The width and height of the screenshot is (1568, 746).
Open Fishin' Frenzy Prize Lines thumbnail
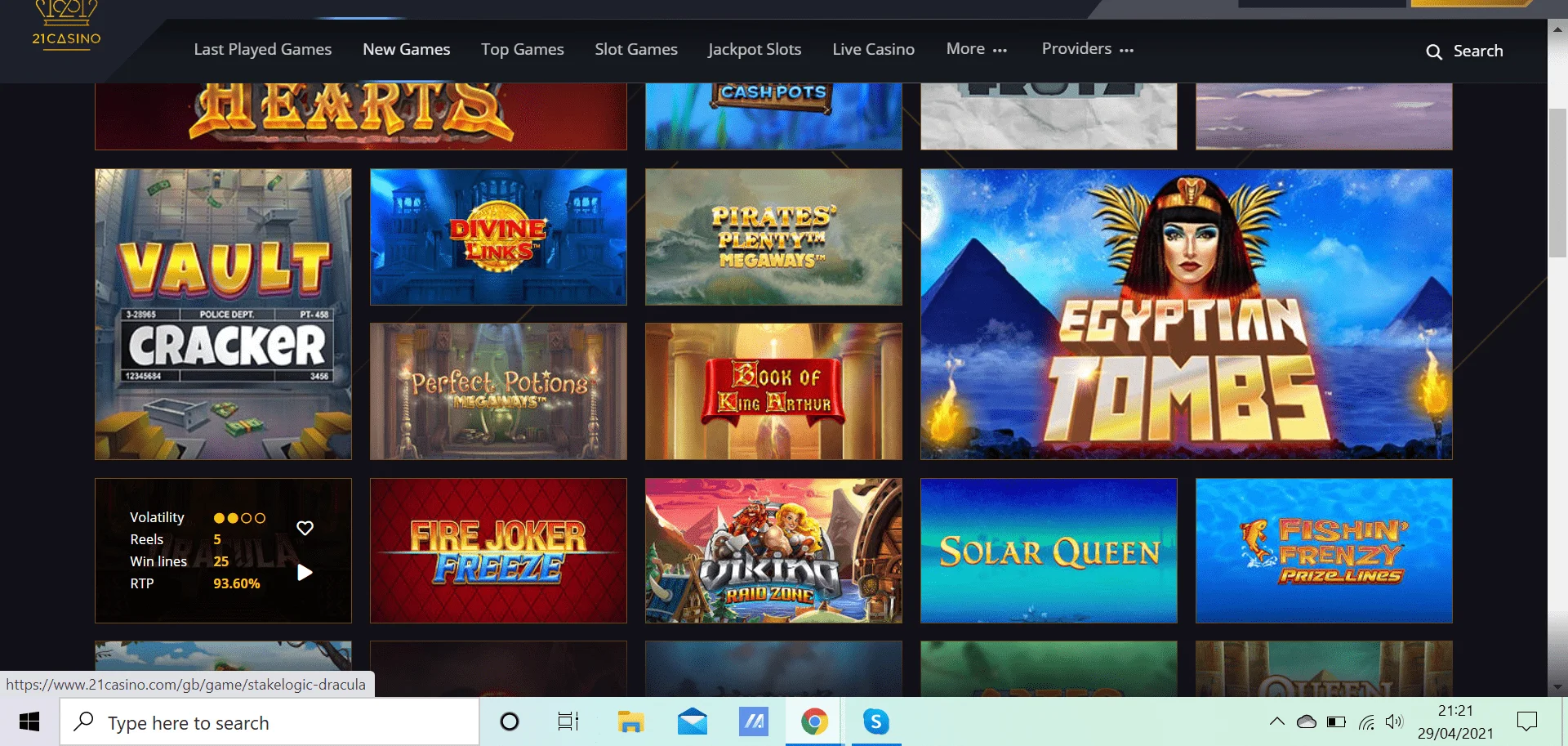point(1324,551)
